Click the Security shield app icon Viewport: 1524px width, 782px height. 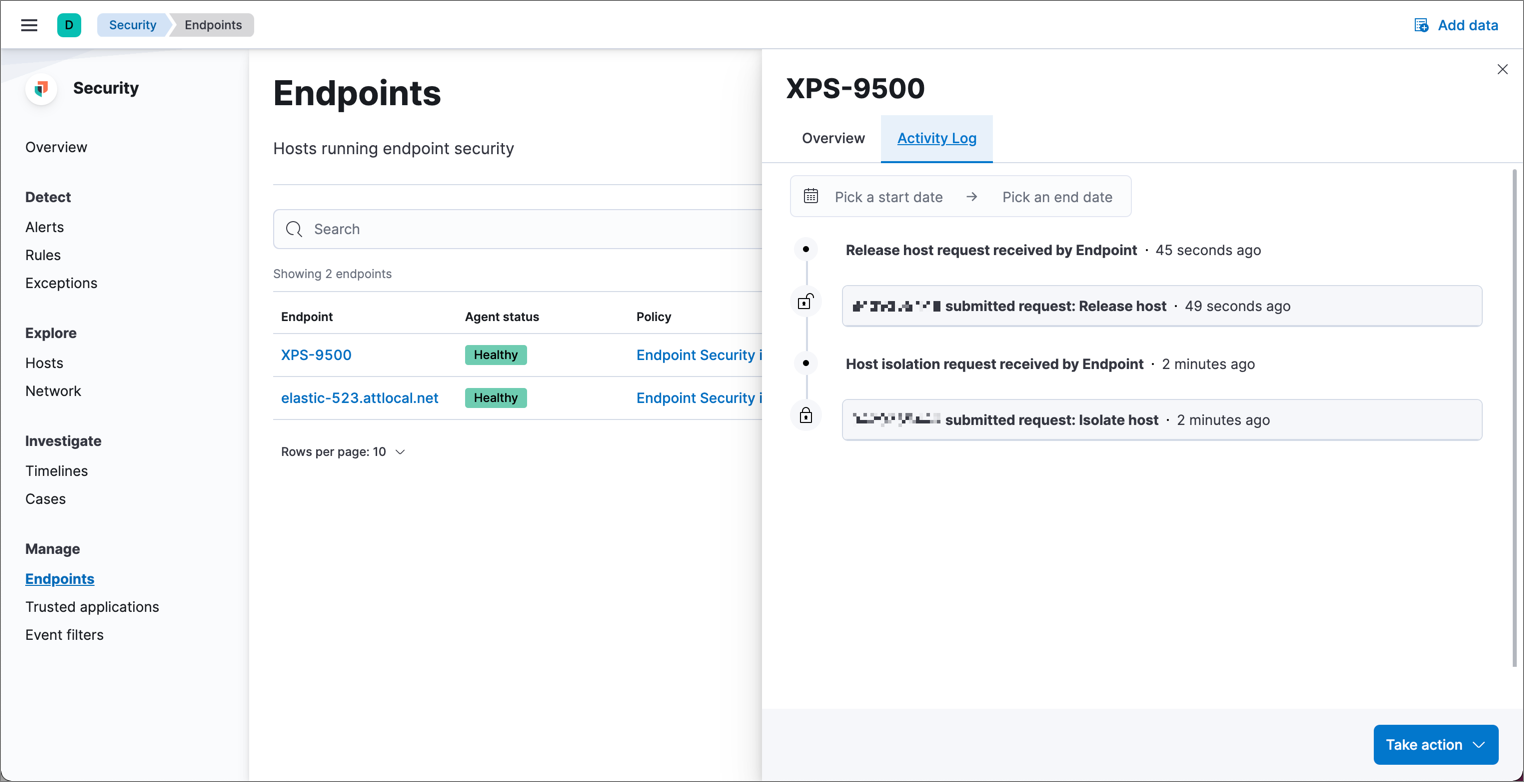point(40,88)
